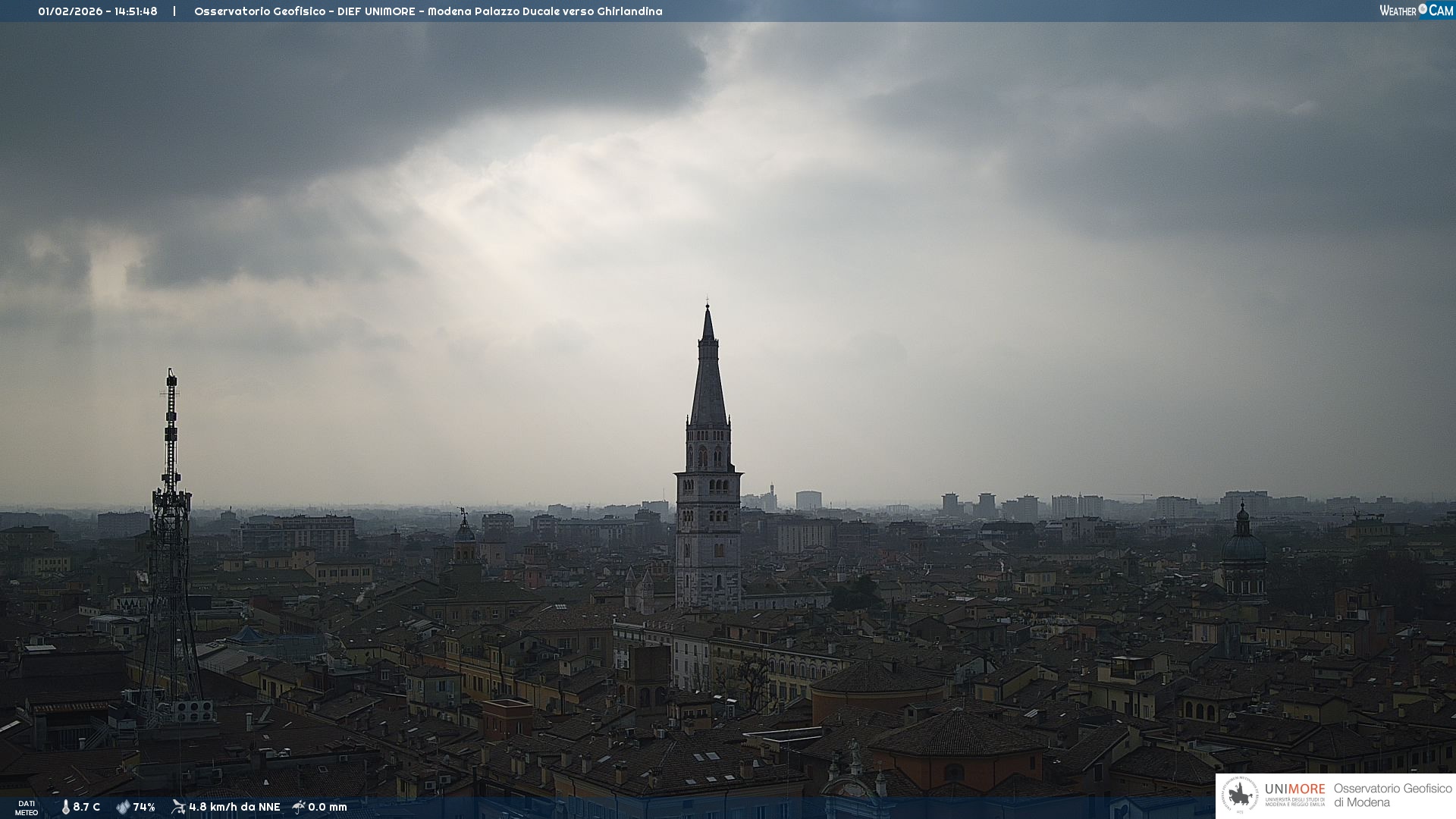The height and width of the screenshot is (819, 1456).
Task: Click the lattice antenna tower on the left
Action: pos(171,531)
